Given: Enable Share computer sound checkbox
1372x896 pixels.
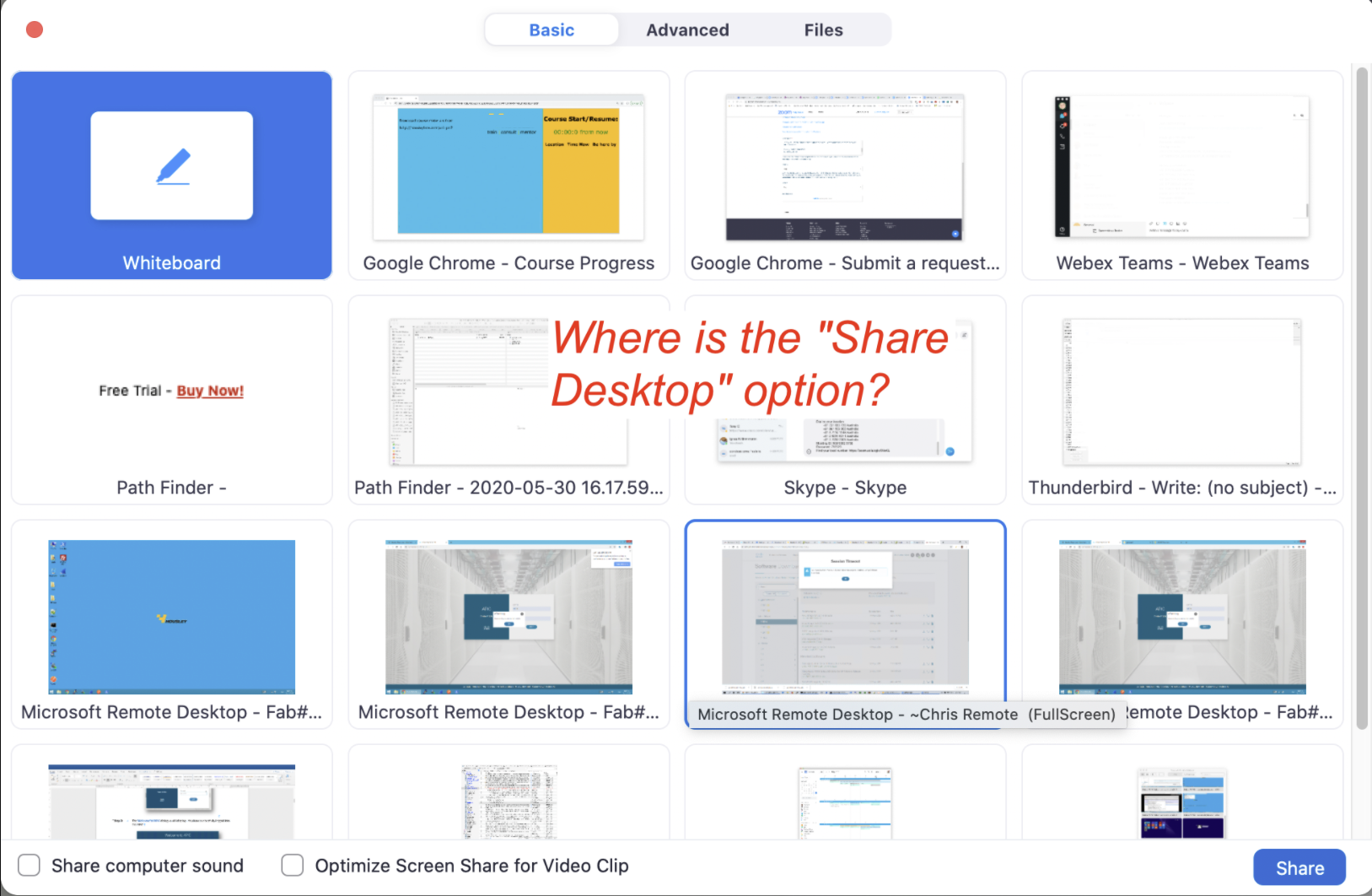Looking at the screenshot, I should 30,866.
